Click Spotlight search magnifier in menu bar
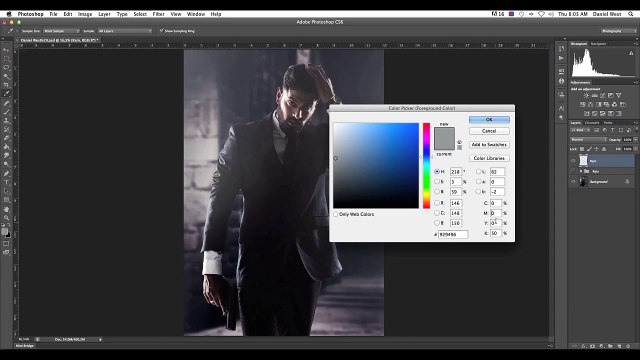Viewport: 640px width, 360px height. pyautogui.click(x=631, y=14)
